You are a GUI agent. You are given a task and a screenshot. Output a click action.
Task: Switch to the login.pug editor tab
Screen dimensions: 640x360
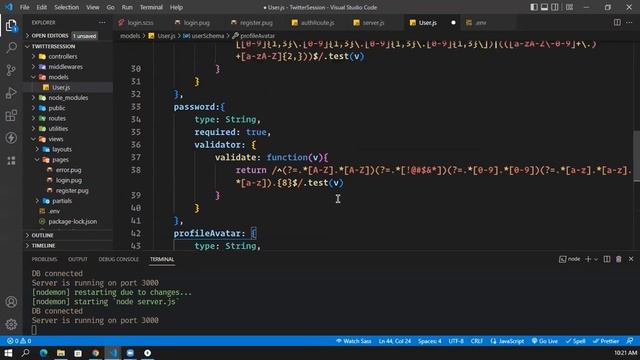click(196, 22)
